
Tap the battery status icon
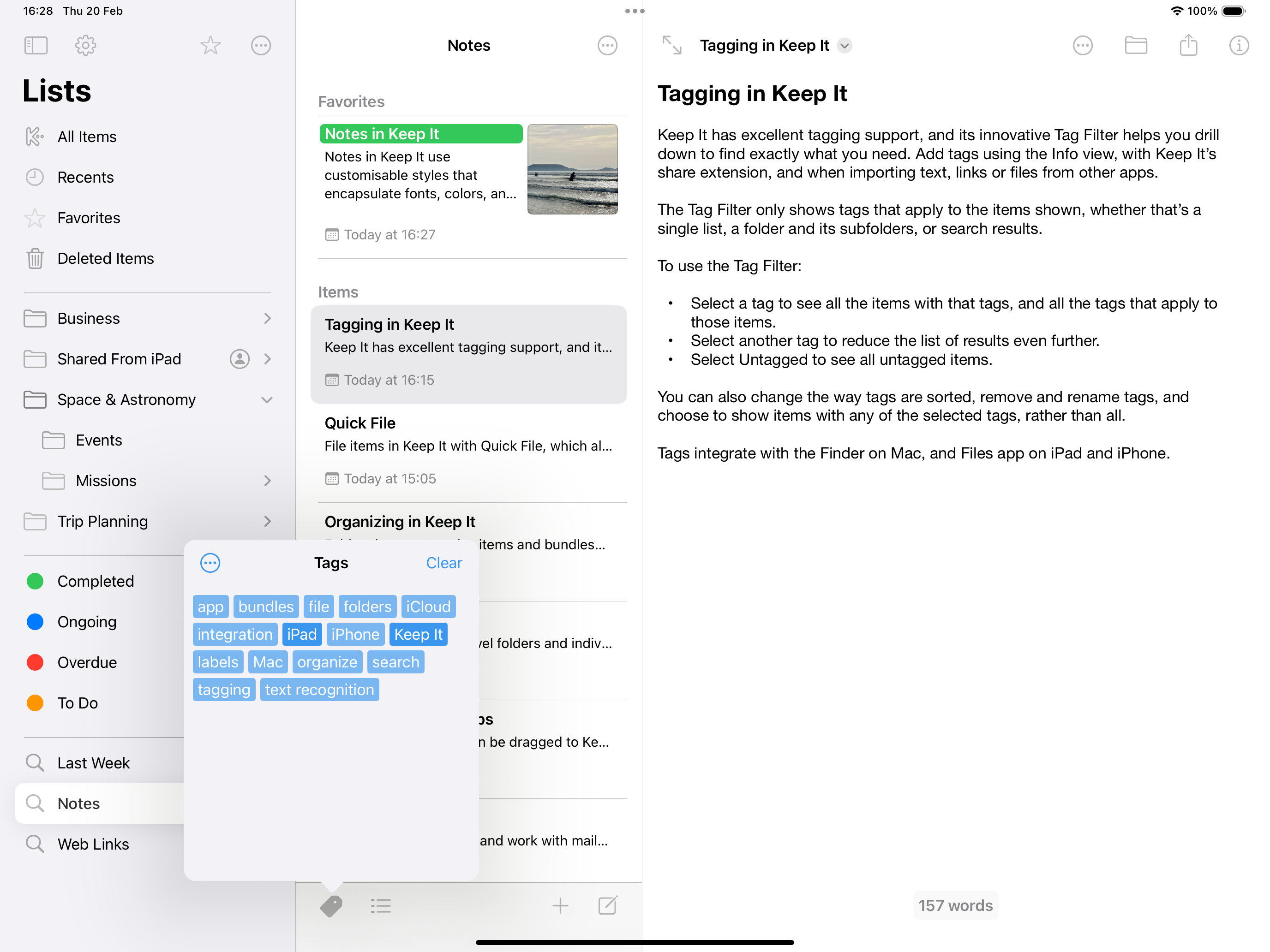(x=1234, y=11)
